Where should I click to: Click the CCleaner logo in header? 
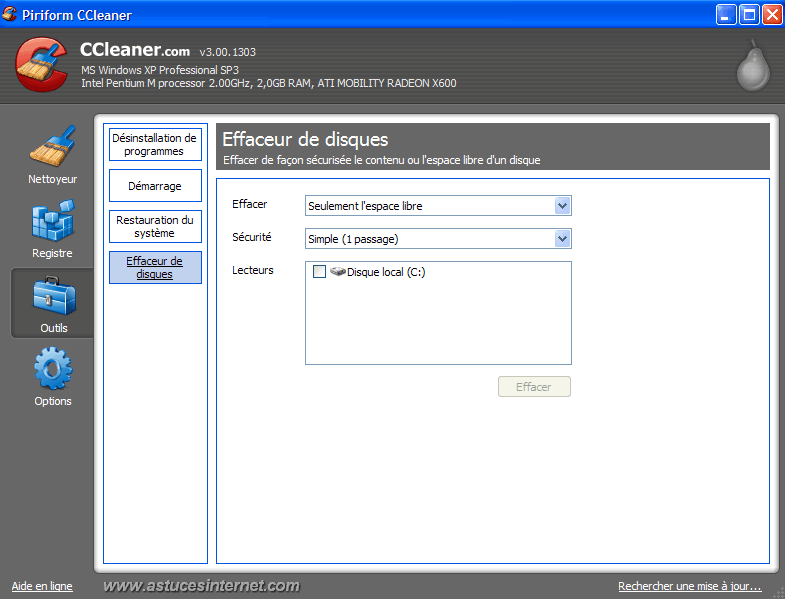click(x=42, y=64)
